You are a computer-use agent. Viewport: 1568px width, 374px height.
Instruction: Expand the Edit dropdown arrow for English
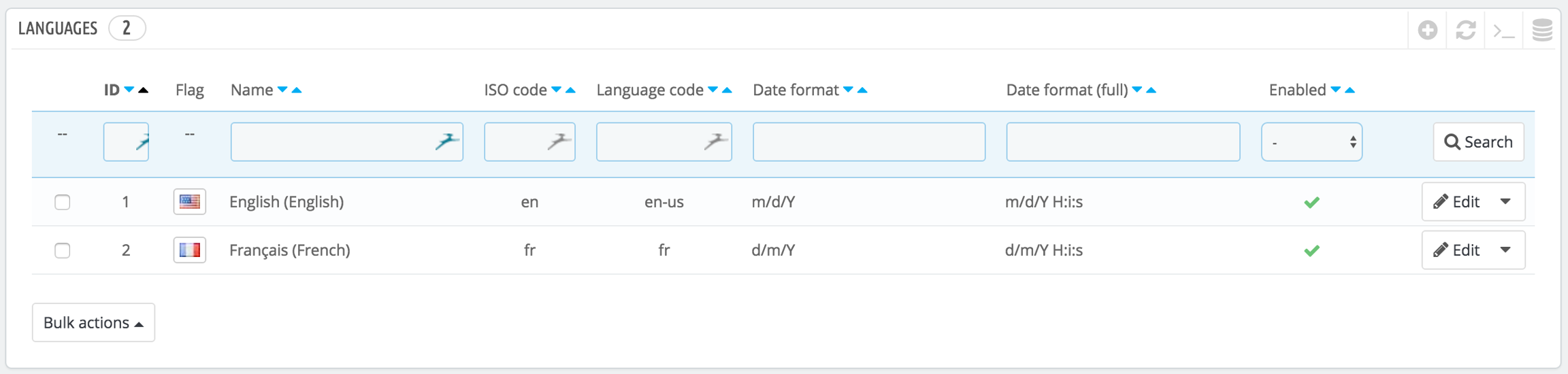tap(1505, 202)
